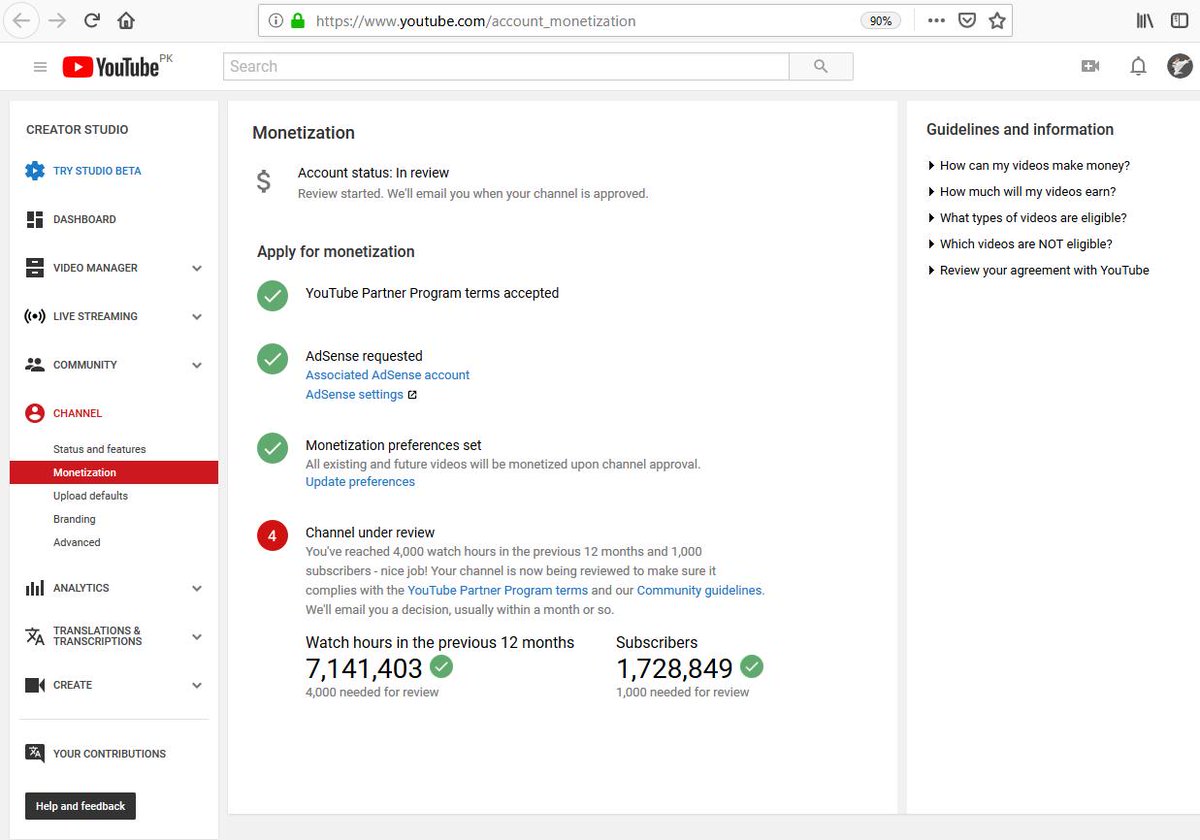Click the red step 4 badge
This screenshot has height=840, width=1200.
[272, 535]
